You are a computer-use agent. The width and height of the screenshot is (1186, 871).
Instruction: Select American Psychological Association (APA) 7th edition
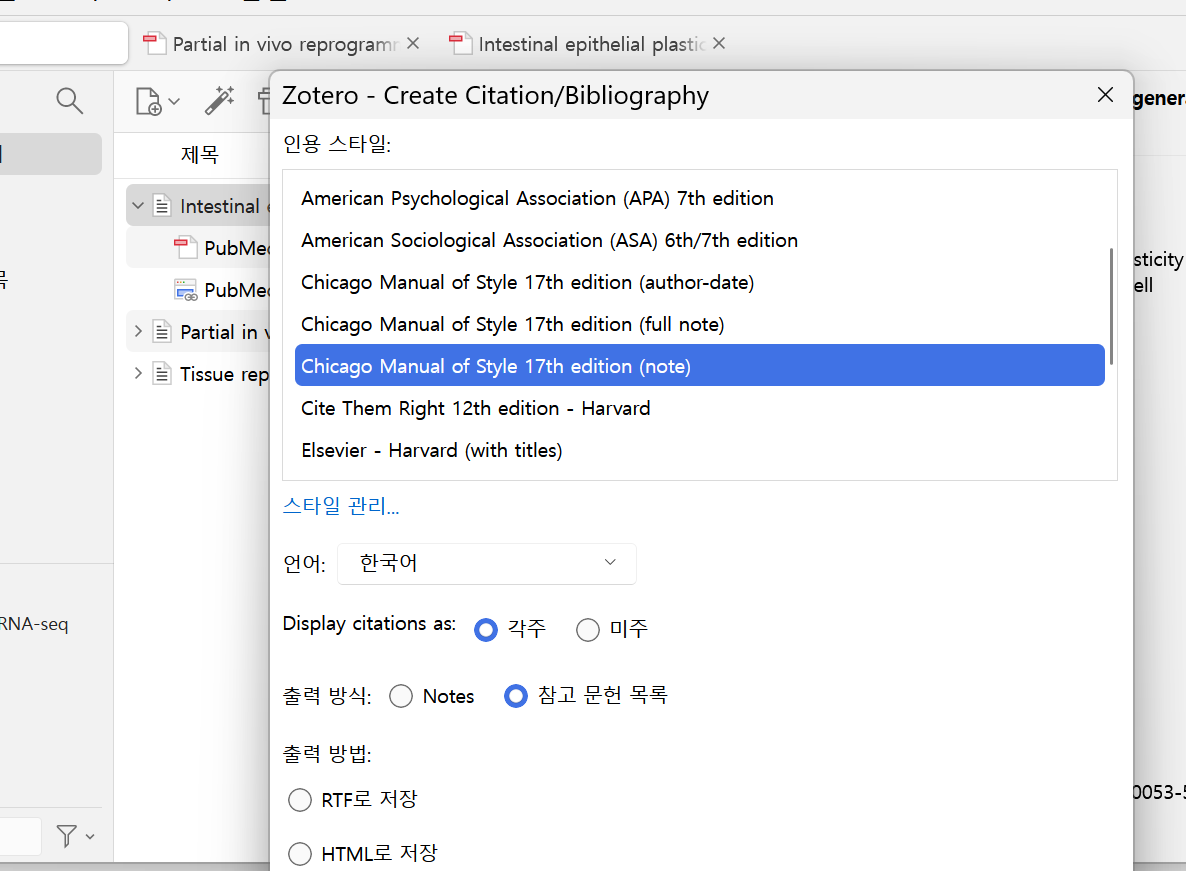pyautogui.click(x=700, y=198)
